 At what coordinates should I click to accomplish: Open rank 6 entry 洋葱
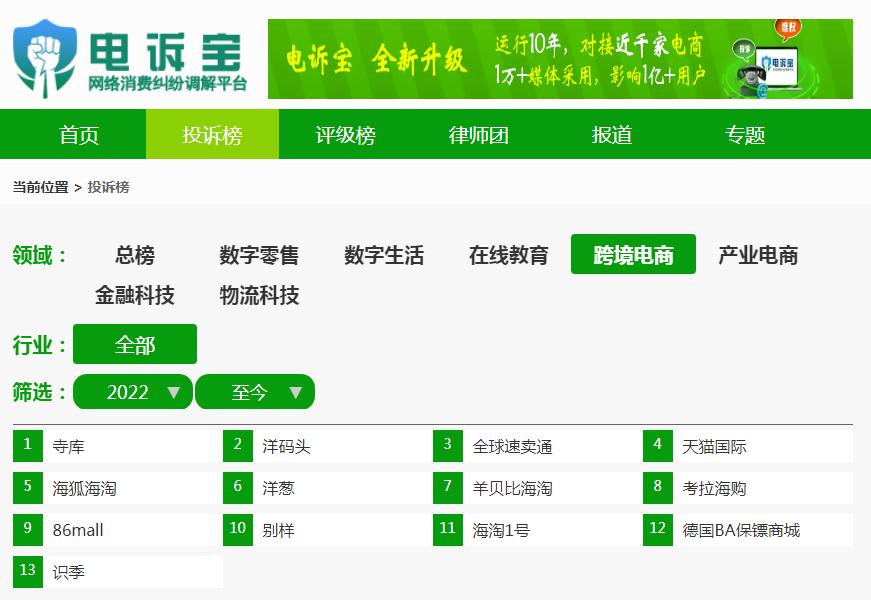(328, 488)
